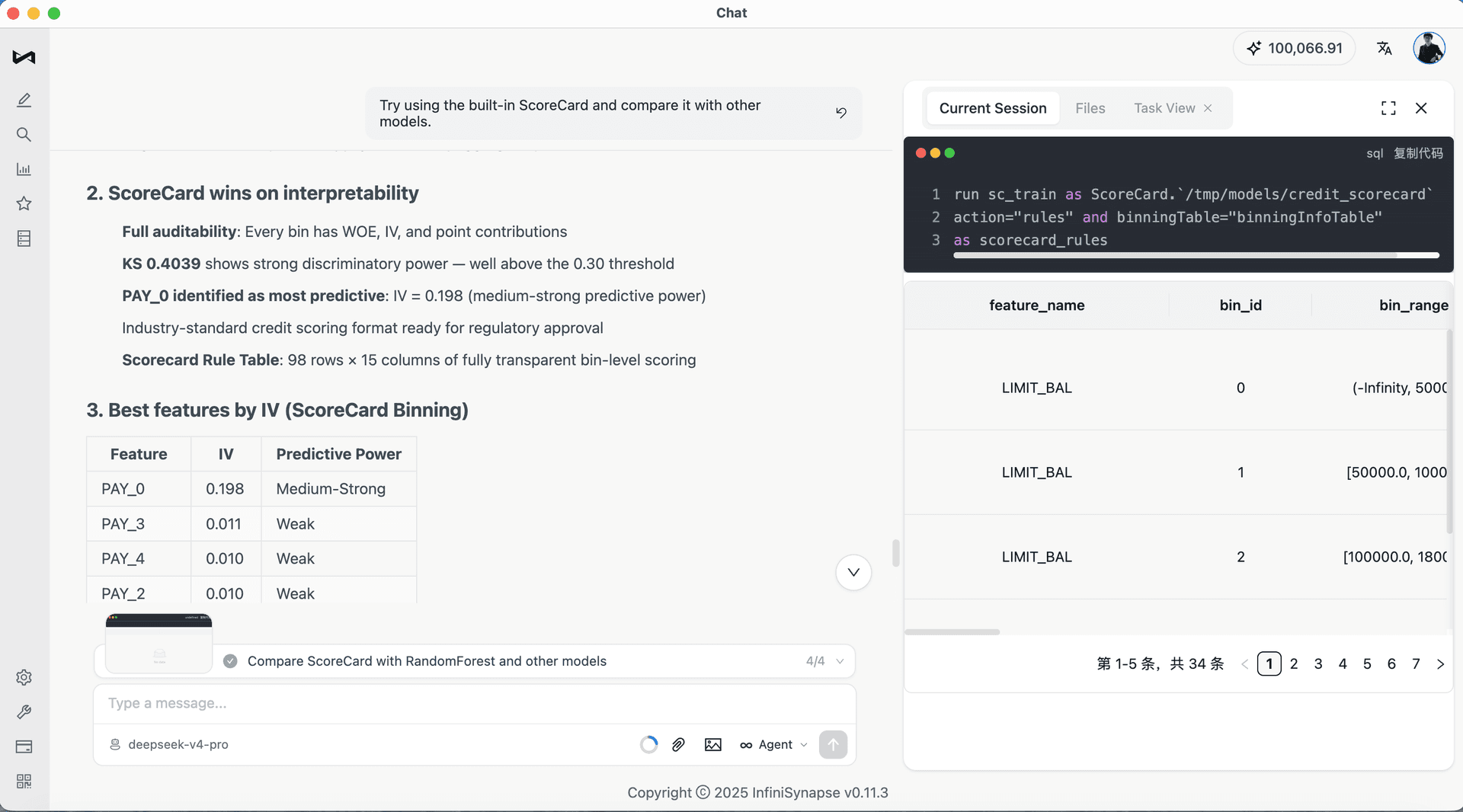Switch to Current Session tab
This screenshot has height=812, width=1463.
tap(993, 108)
